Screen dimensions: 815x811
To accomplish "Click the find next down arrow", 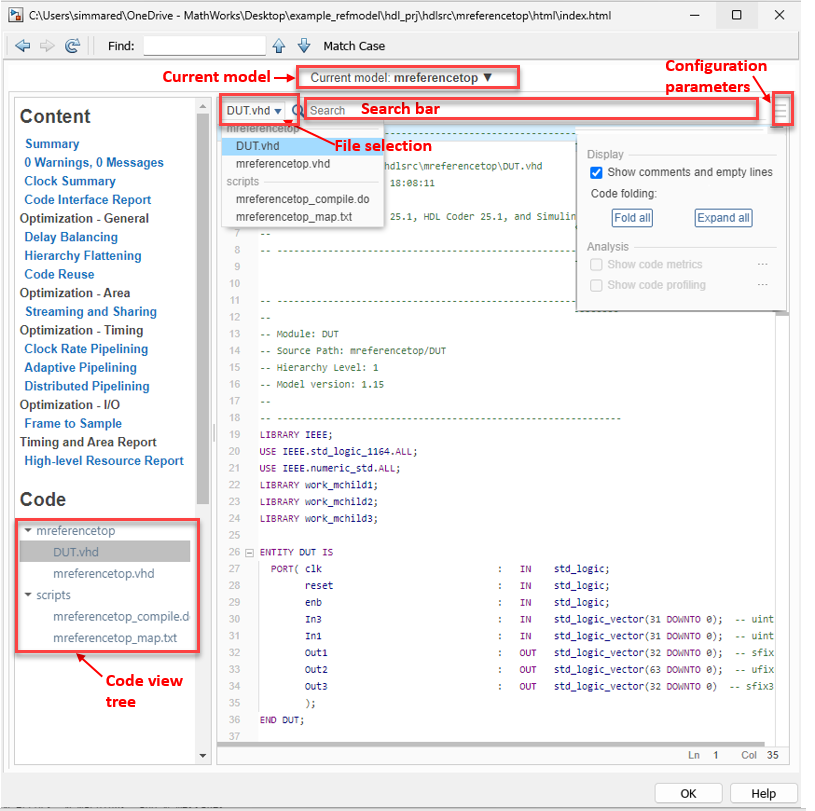I will (x=304, y=45).
